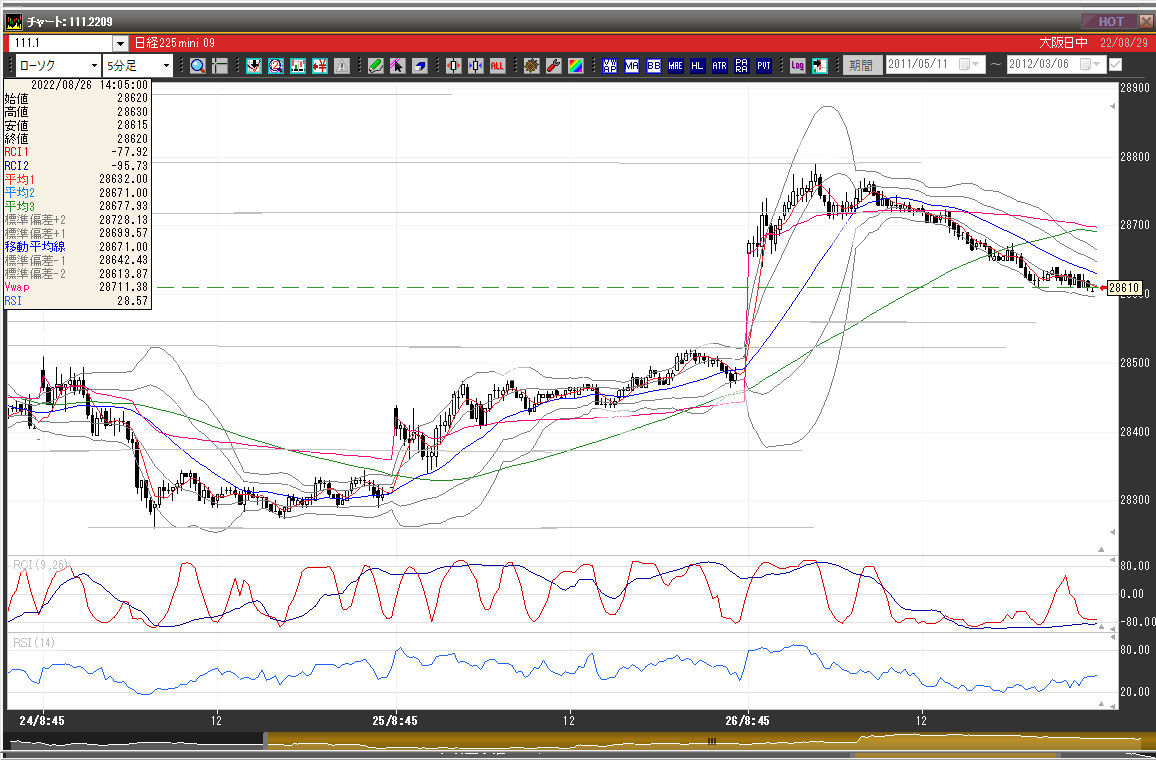Click the magnifier zoom tool icon
Image resolution: width=1156 pixels, height=760 pixels.
[198, 66]
